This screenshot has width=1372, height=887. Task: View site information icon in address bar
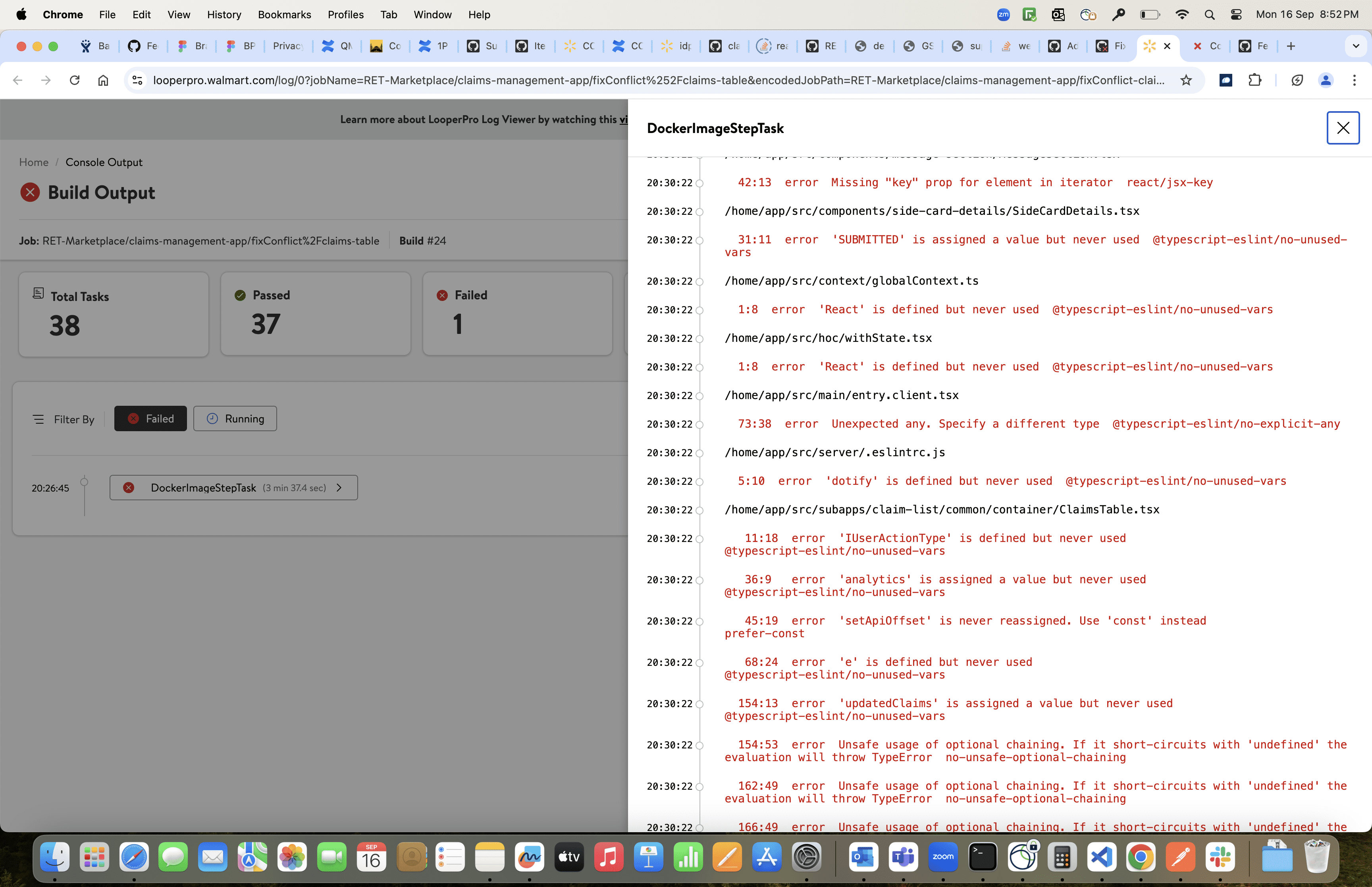tap(138, 80)
